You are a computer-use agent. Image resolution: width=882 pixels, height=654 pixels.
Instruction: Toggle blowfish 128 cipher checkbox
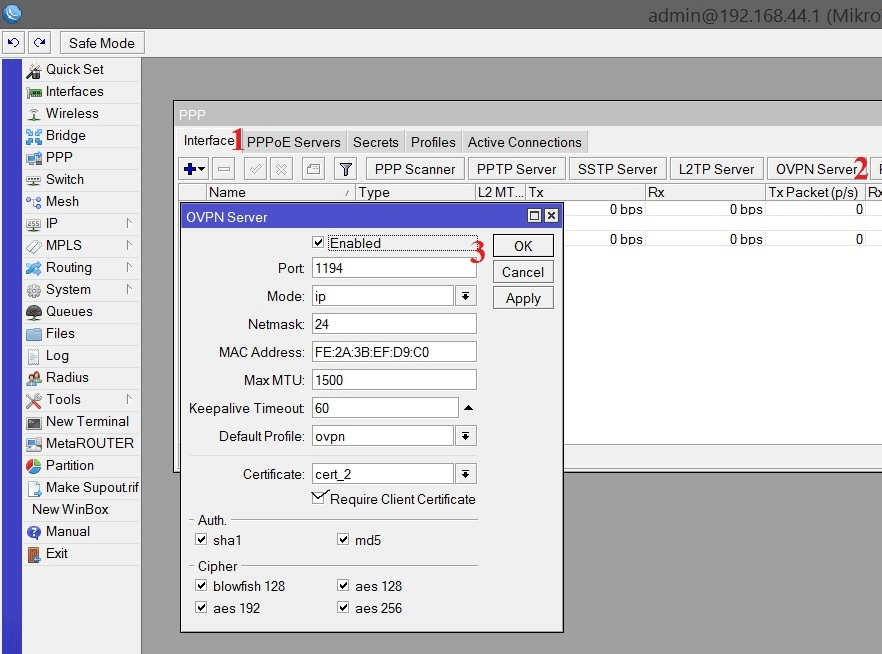click(201, 585)
